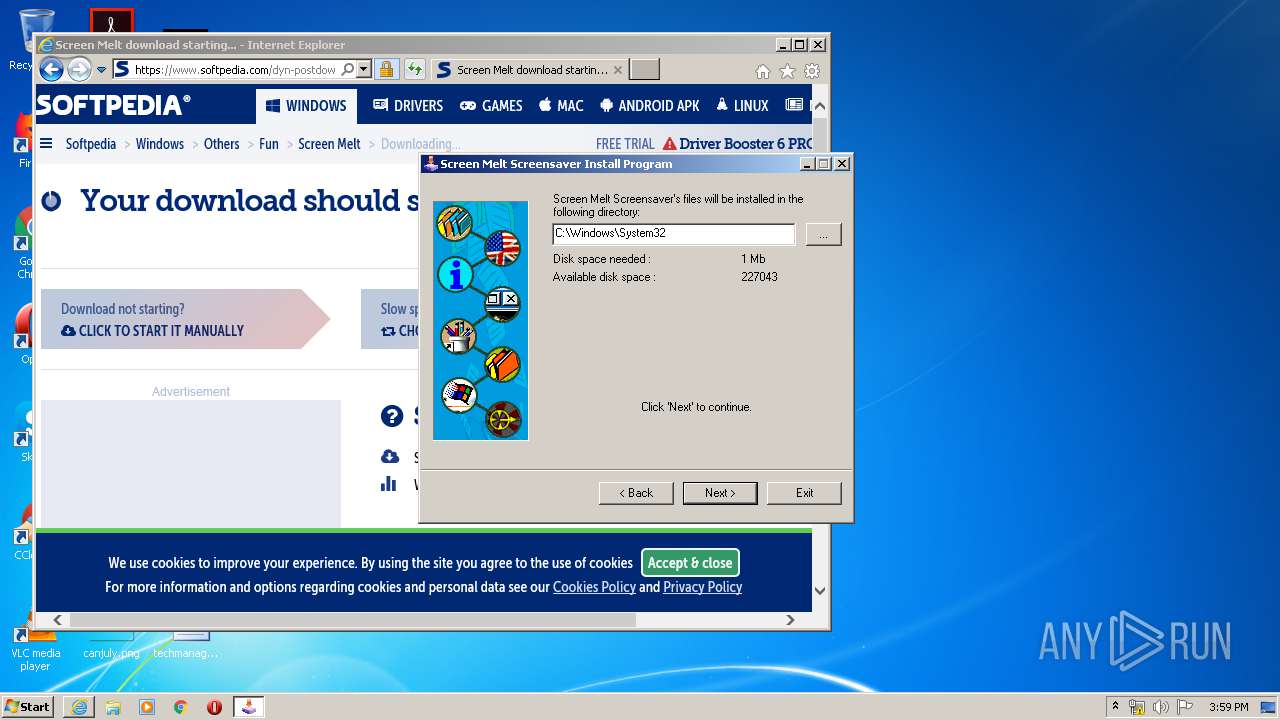Open the Windows Start menu

coord(27,706)
